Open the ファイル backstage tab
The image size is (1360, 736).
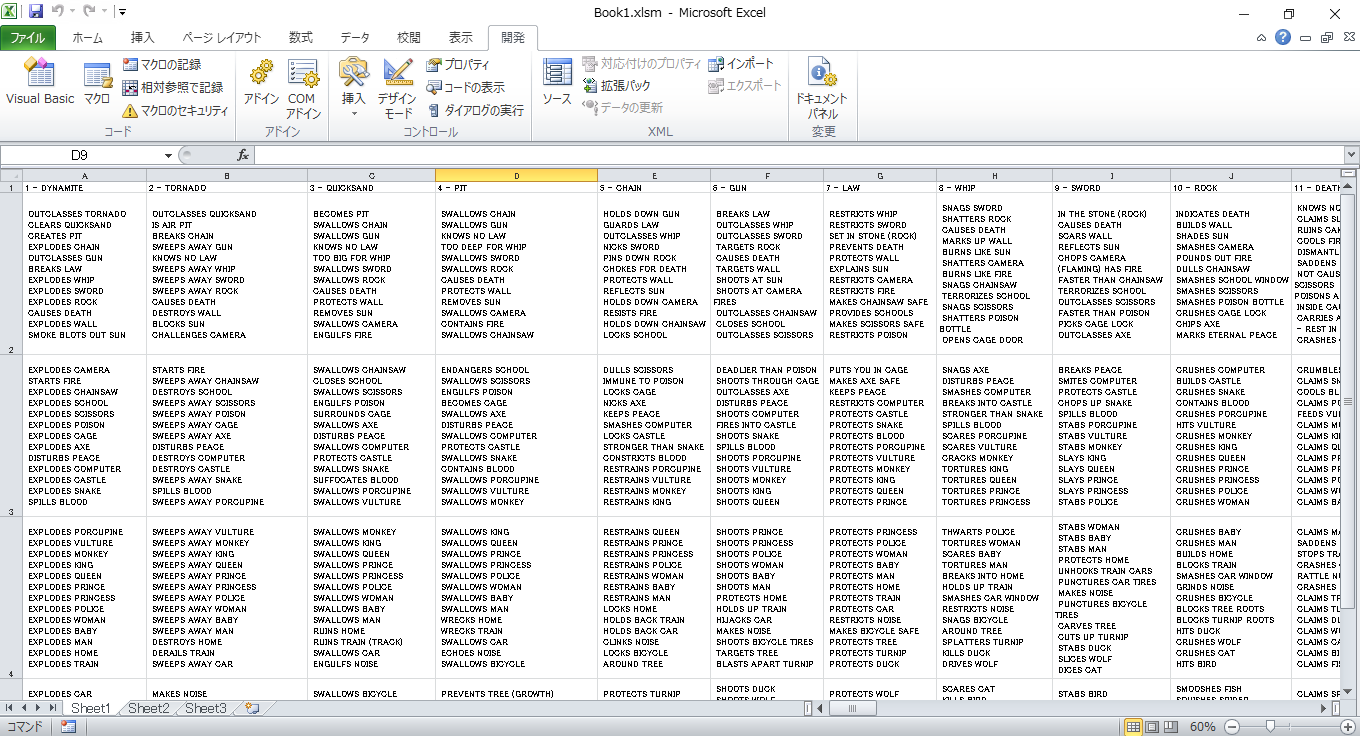pos(28,38)
